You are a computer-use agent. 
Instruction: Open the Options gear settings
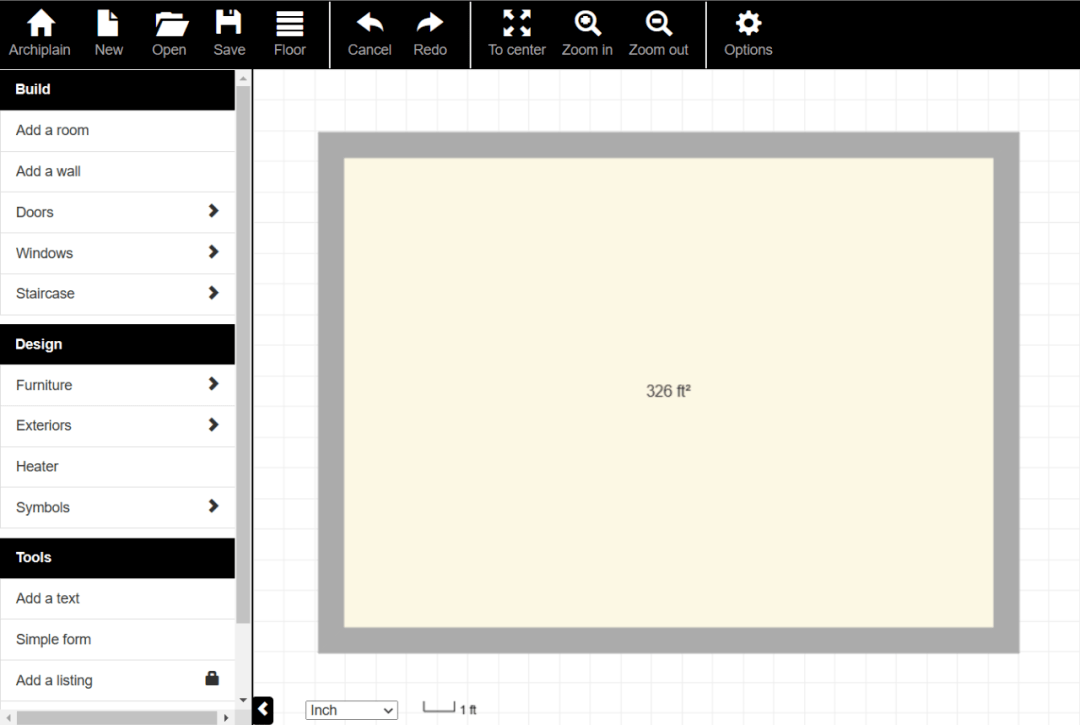click(748, 33)
